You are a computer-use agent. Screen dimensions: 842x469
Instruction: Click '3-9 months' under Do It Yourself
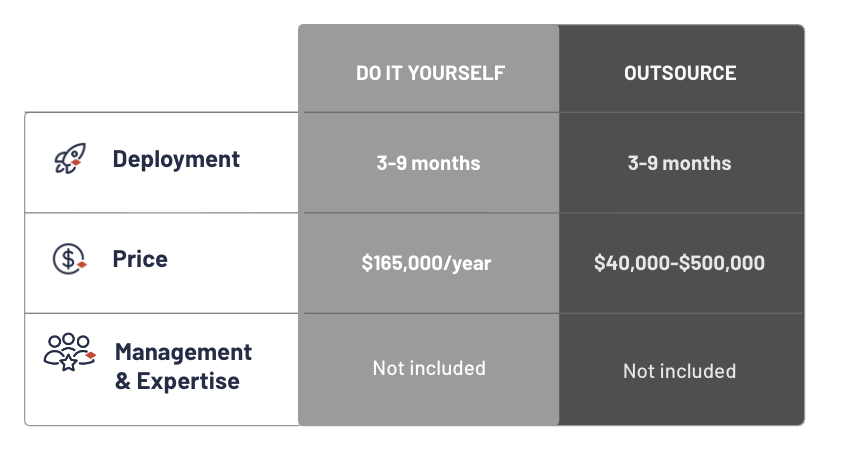(x=428, y=163)
